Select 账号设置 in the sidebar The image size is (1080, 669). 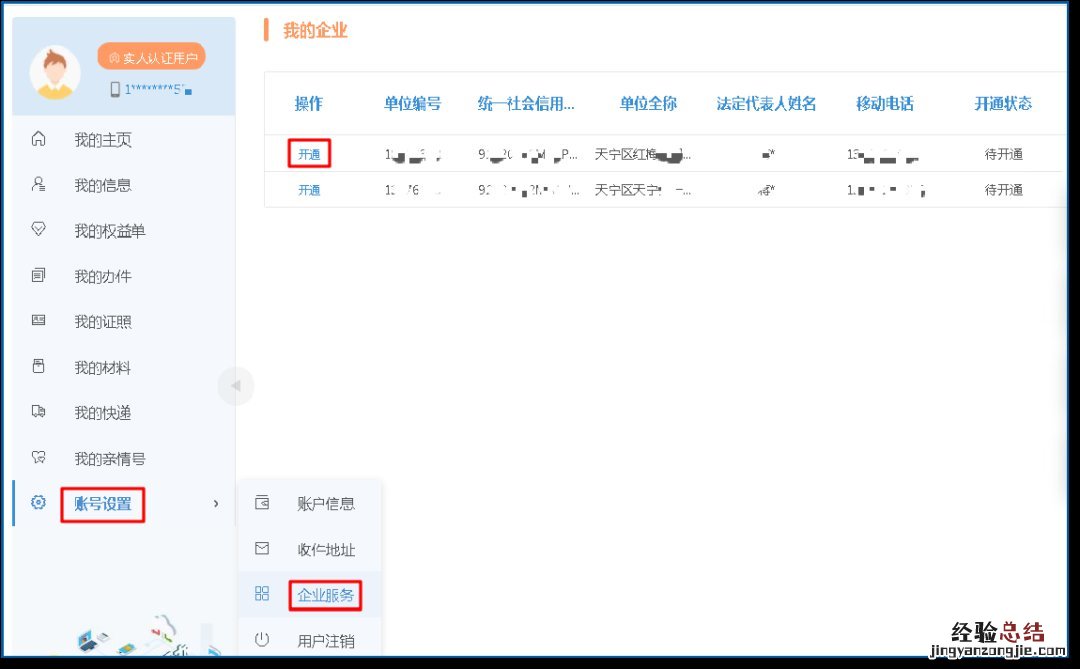[x=103, y=504]
